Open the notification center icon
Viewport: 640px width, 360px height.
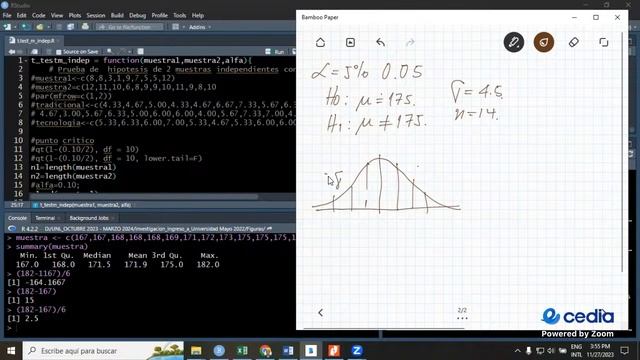[x=624, y=350]
